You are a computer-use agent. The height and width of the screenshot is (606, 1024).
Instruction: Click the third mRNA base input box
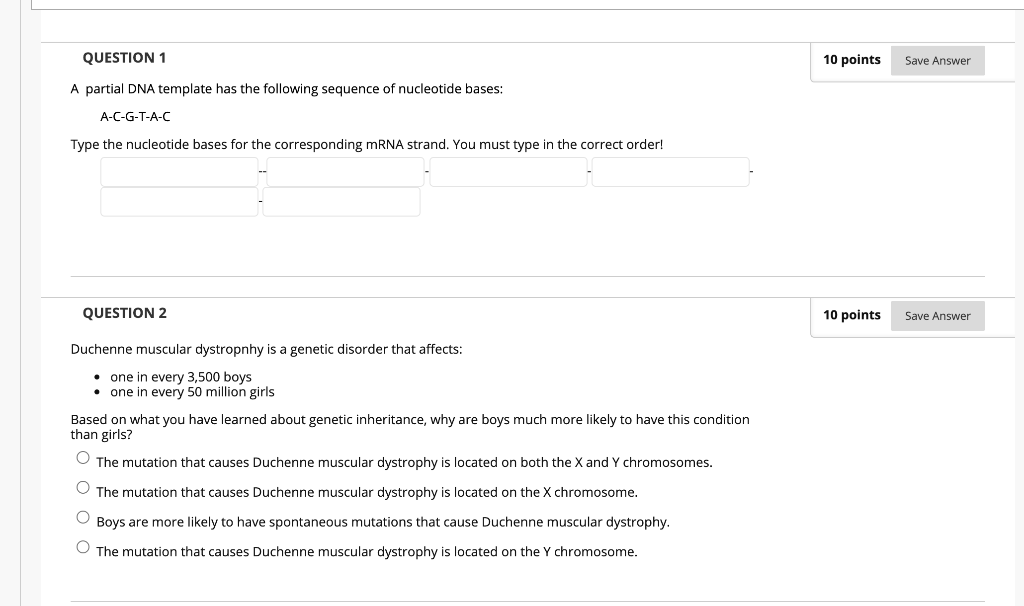(507, 171)
